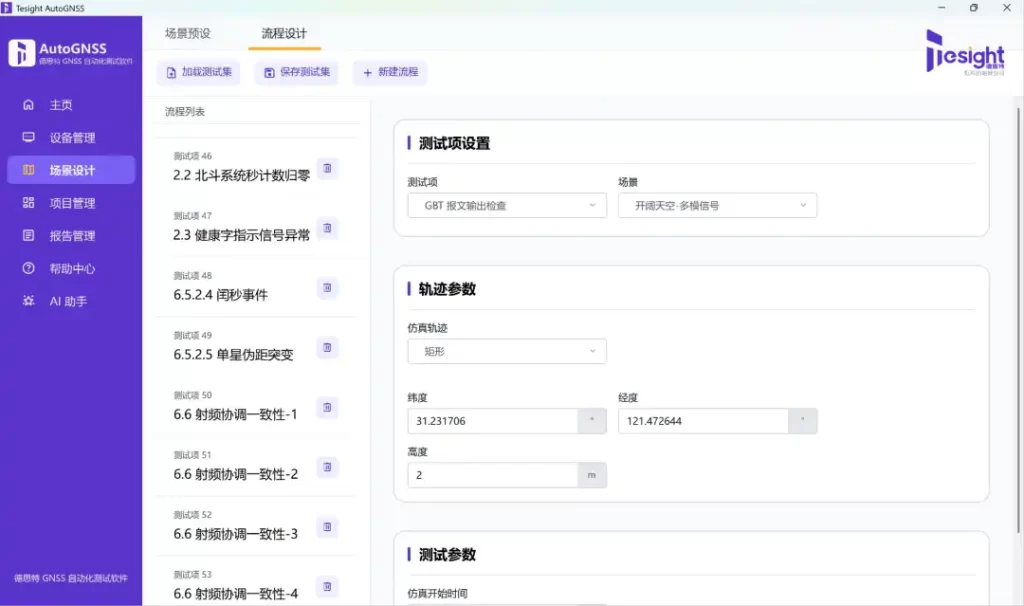
Task: Click the vertical scrollbar of the settings panel
Action: coord(1018,320)
